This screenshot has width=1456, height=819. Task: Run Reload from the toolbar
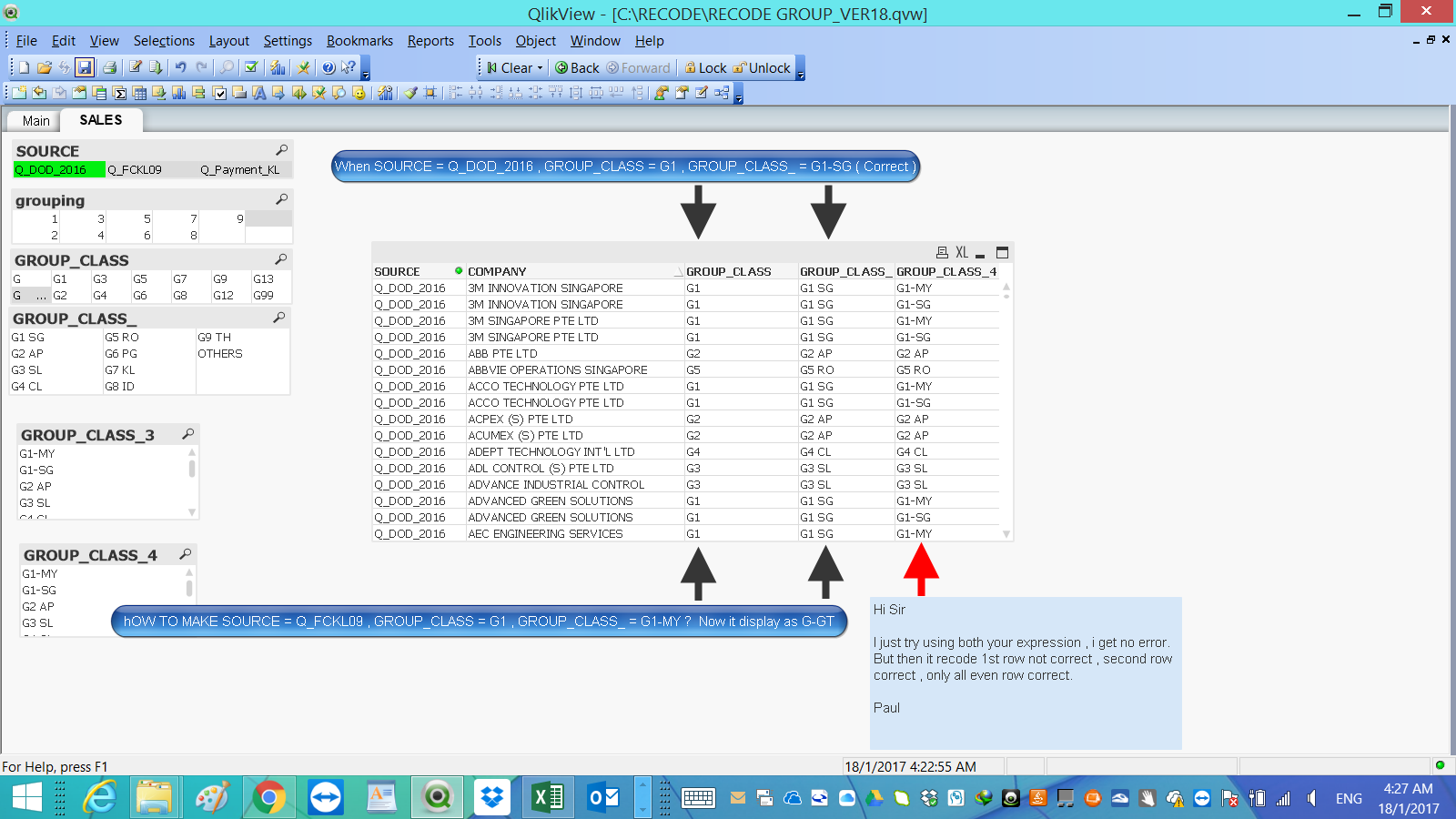[x=156, y=67]
